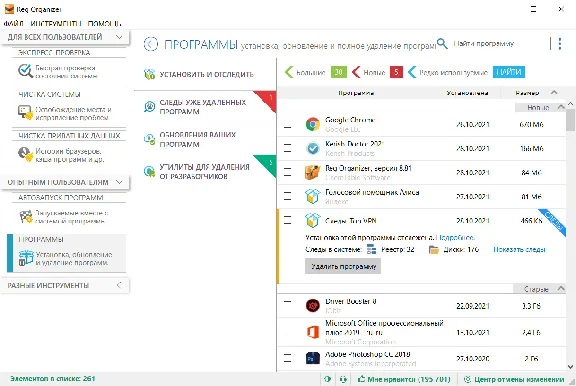Collapse the Опытным пользователям section
Viewport: 576px width, 386px height.
119,182
